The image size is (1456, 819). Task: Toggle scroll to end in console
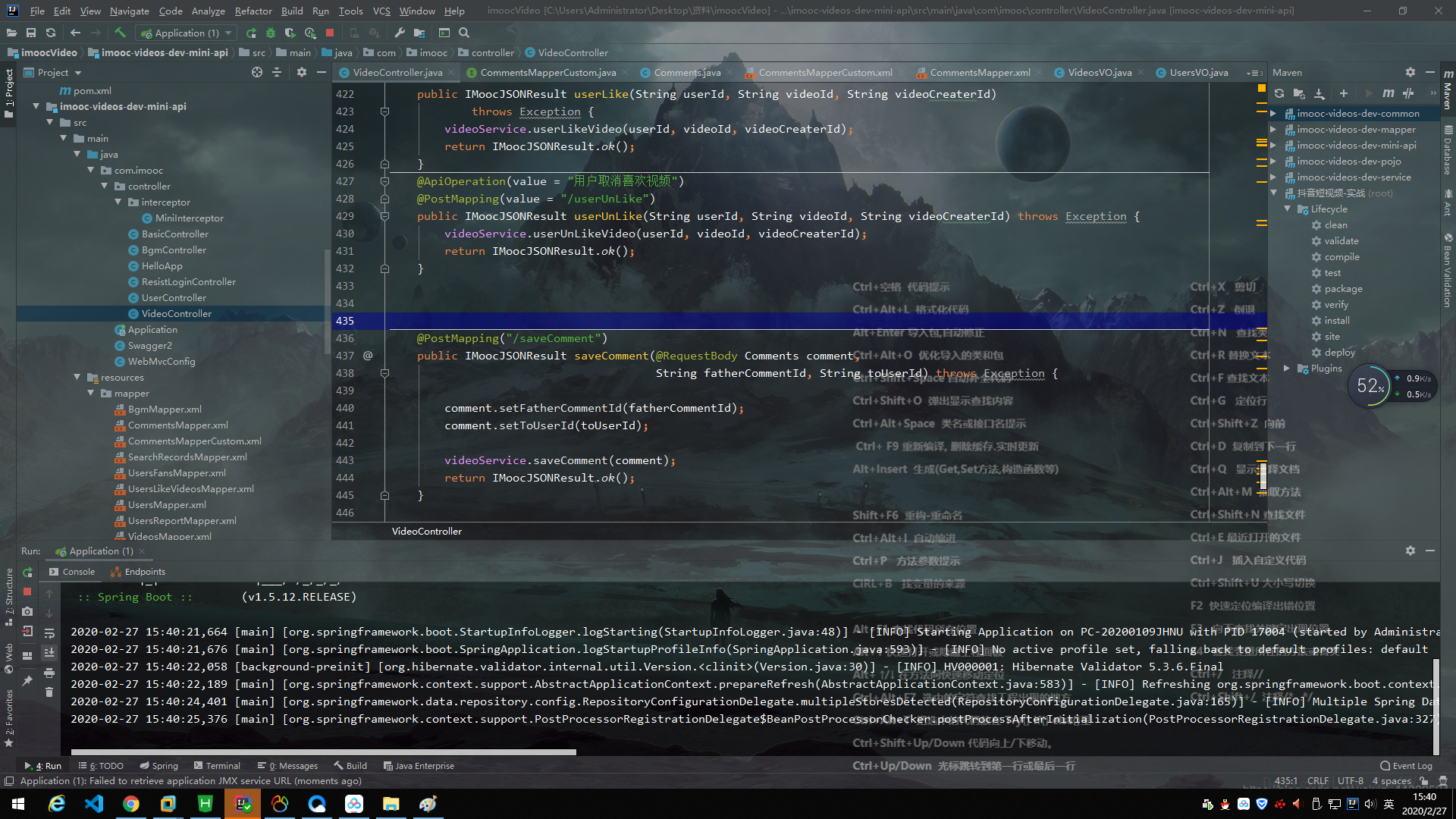[x=49, y=653]
